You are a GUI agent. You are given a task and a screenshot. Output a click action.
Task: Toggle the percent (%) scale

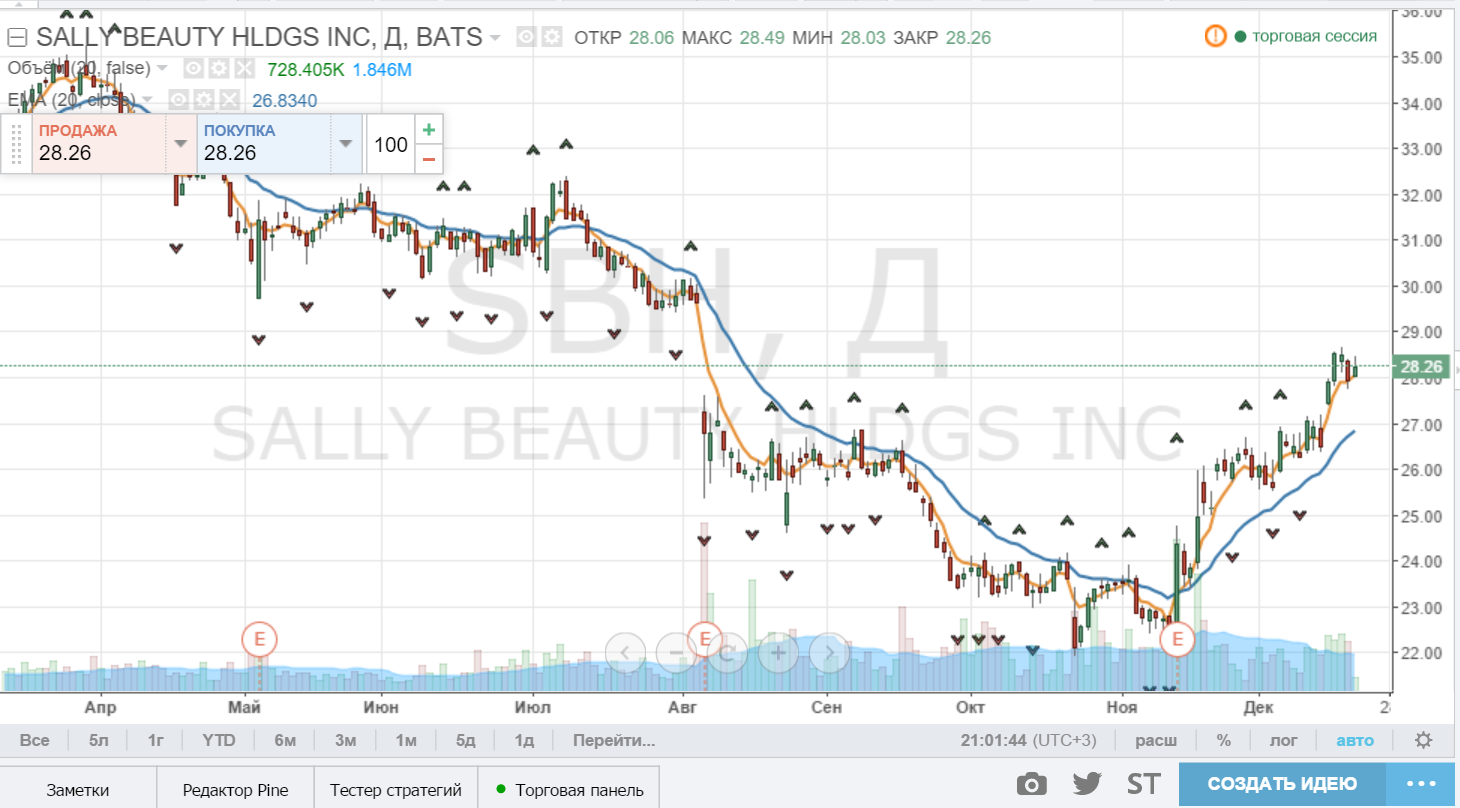tap(1223, 741)
